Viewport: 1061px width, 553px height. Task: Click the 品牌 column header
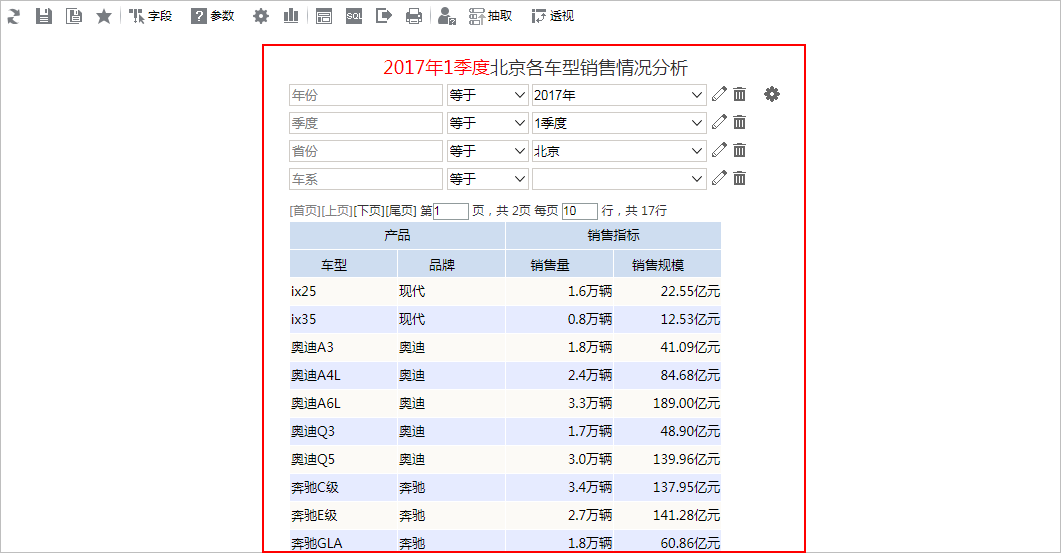pos(451,264)
